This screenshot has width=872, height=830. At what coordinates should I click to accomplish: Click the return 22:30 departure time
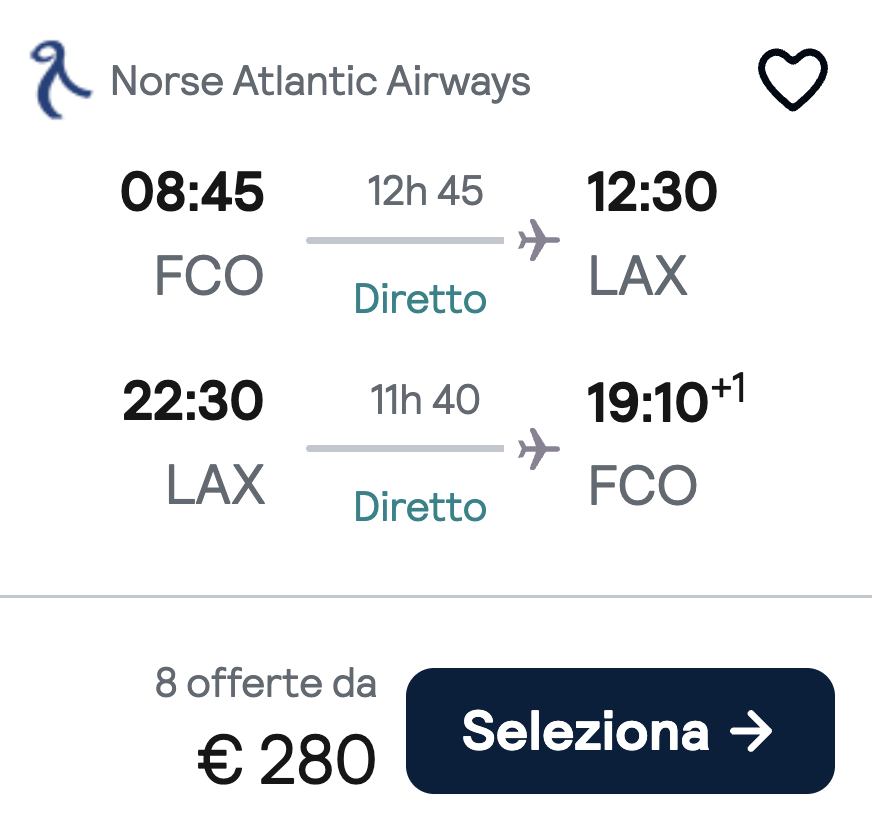(x=193, y=402)
